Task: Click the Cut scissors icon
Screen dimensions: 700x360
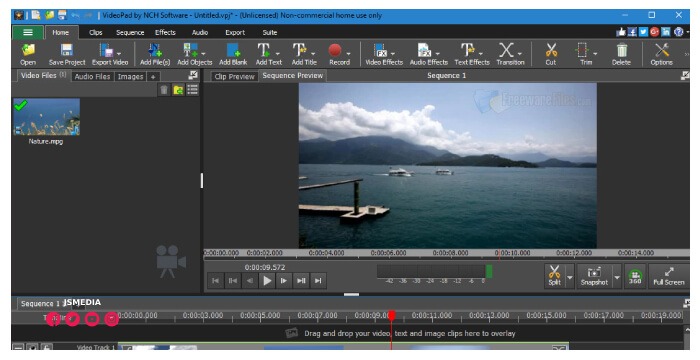Action: pos(551,50)
